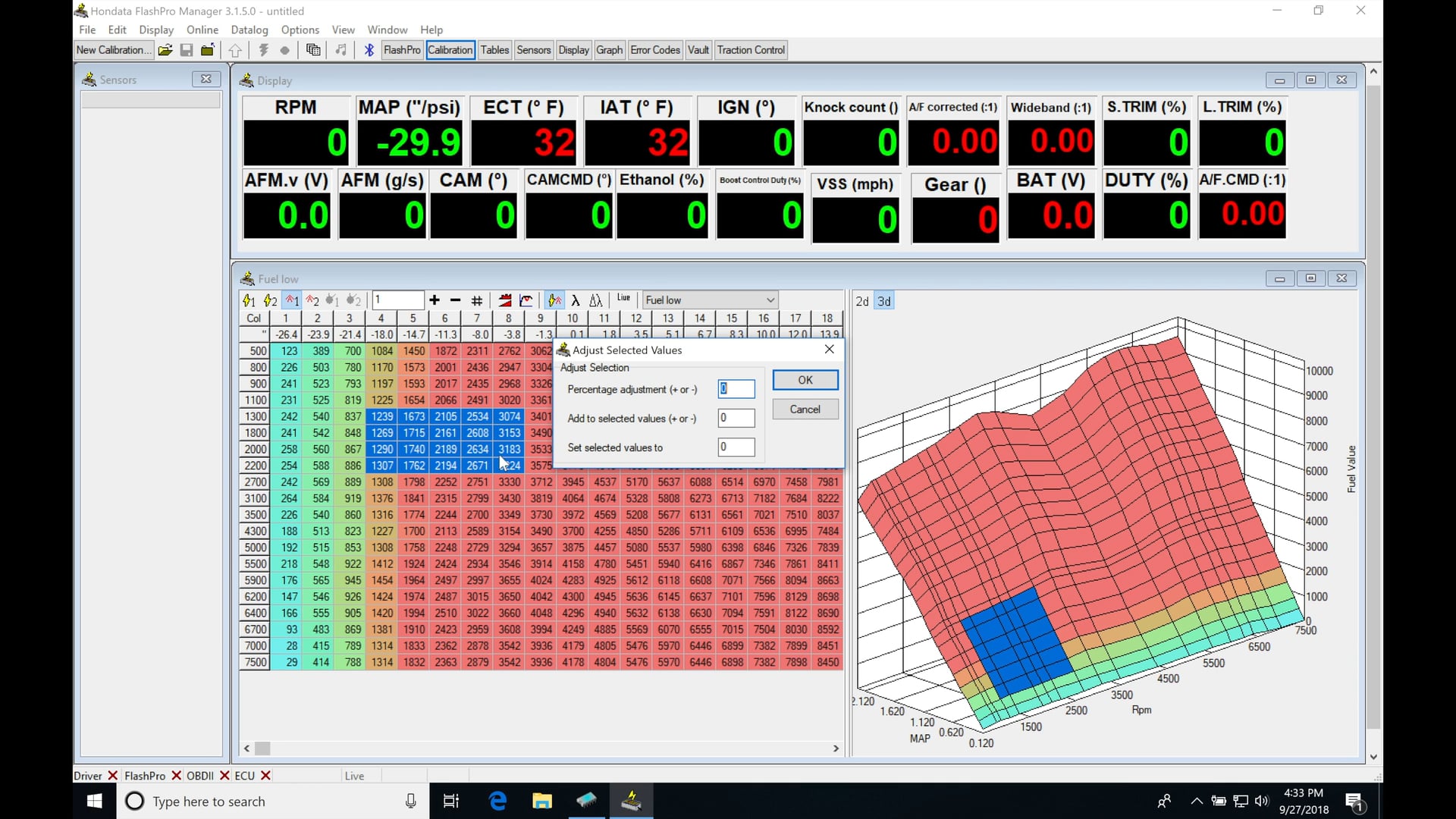Show hidden icons in the system tray
This screenshot has width=1456, height=819.
click(1196, 801)
